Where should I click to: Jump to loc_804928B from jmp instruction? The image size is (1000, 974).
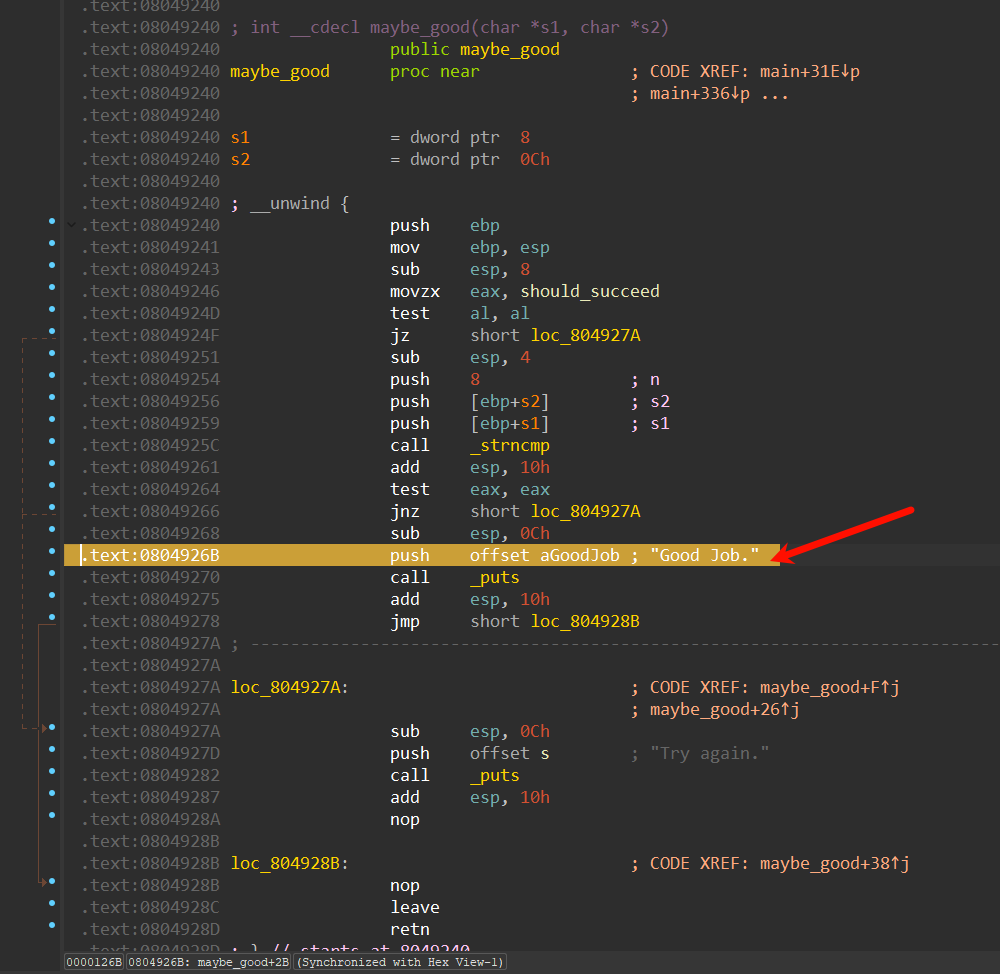[x=585, y=621]
